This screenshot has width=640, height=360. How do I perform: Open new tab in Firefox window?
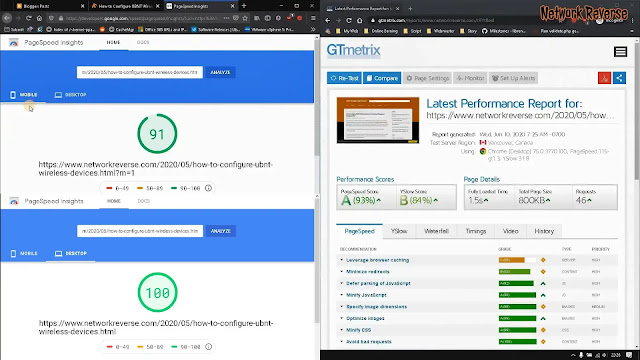click(244, 6)
